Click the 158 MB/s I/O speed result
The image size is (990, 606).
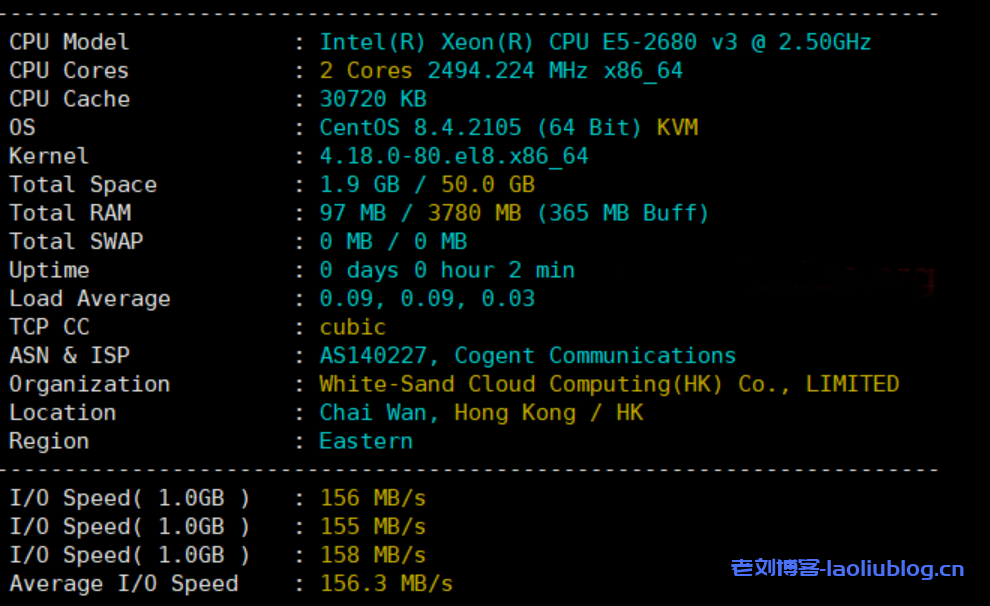[373, 555]
